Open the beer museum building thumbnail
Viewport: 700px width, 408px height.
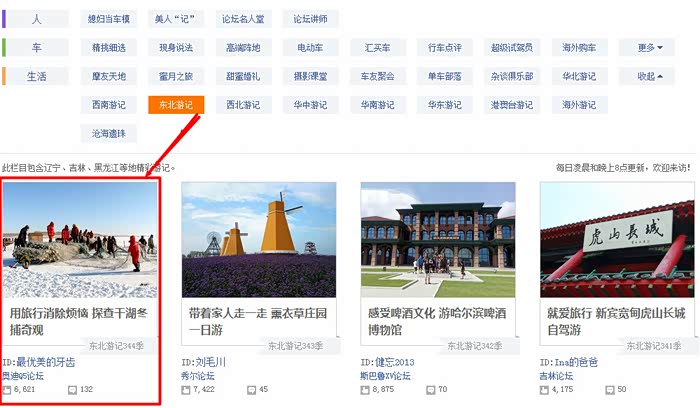438,240
